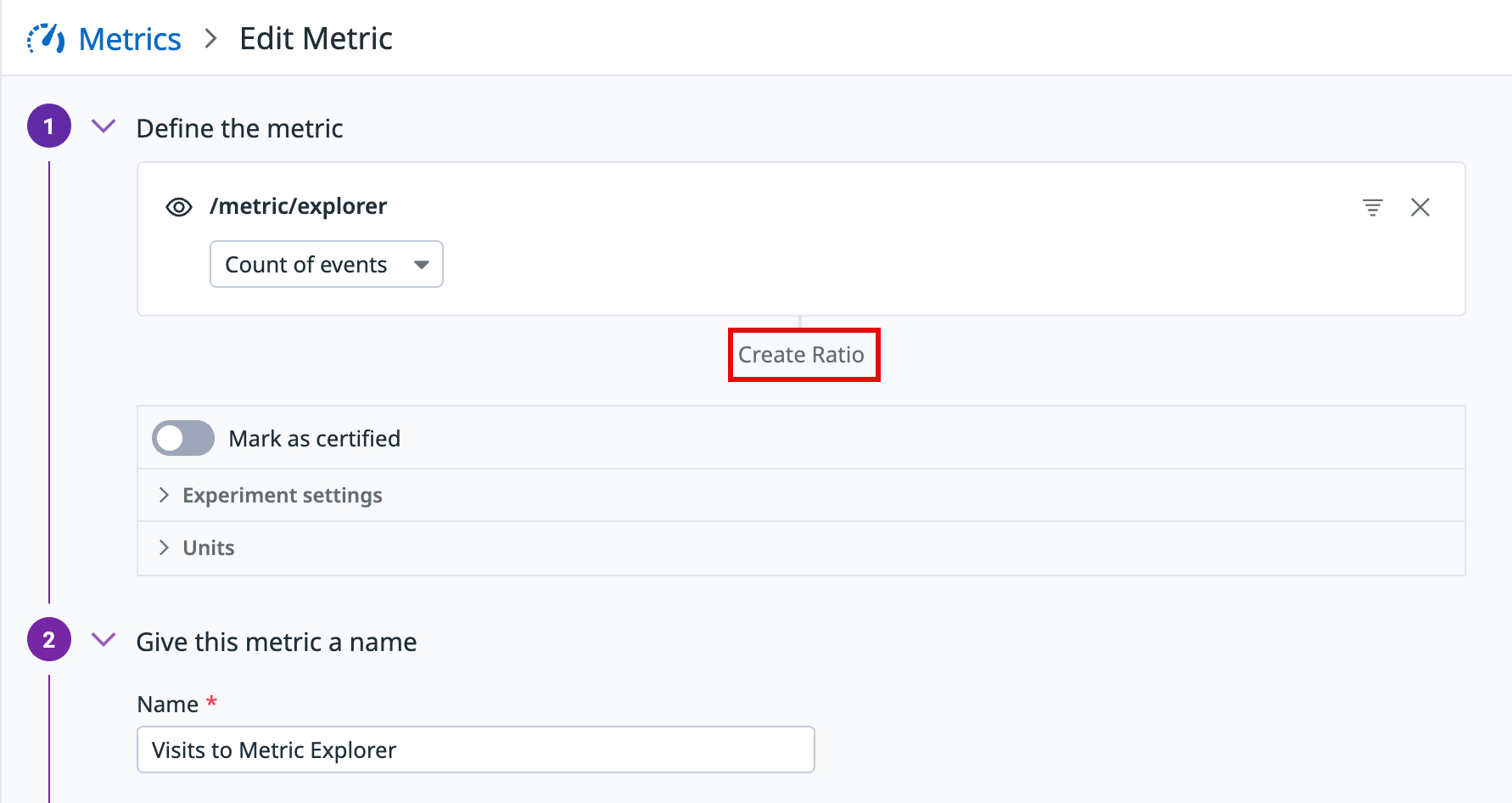Screen dimensions: 1512x803
Task: Click the step 1 numbered badge
Action: pyautogui.click(x=49, y=126)
